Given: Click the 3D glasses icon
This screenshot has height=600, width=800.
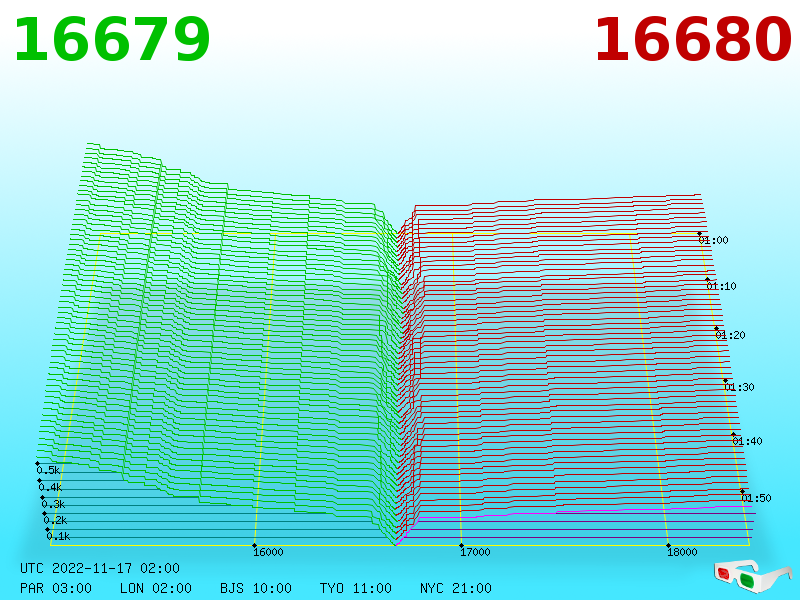Looking at the screenshot, I should click(x=752, y=576).
